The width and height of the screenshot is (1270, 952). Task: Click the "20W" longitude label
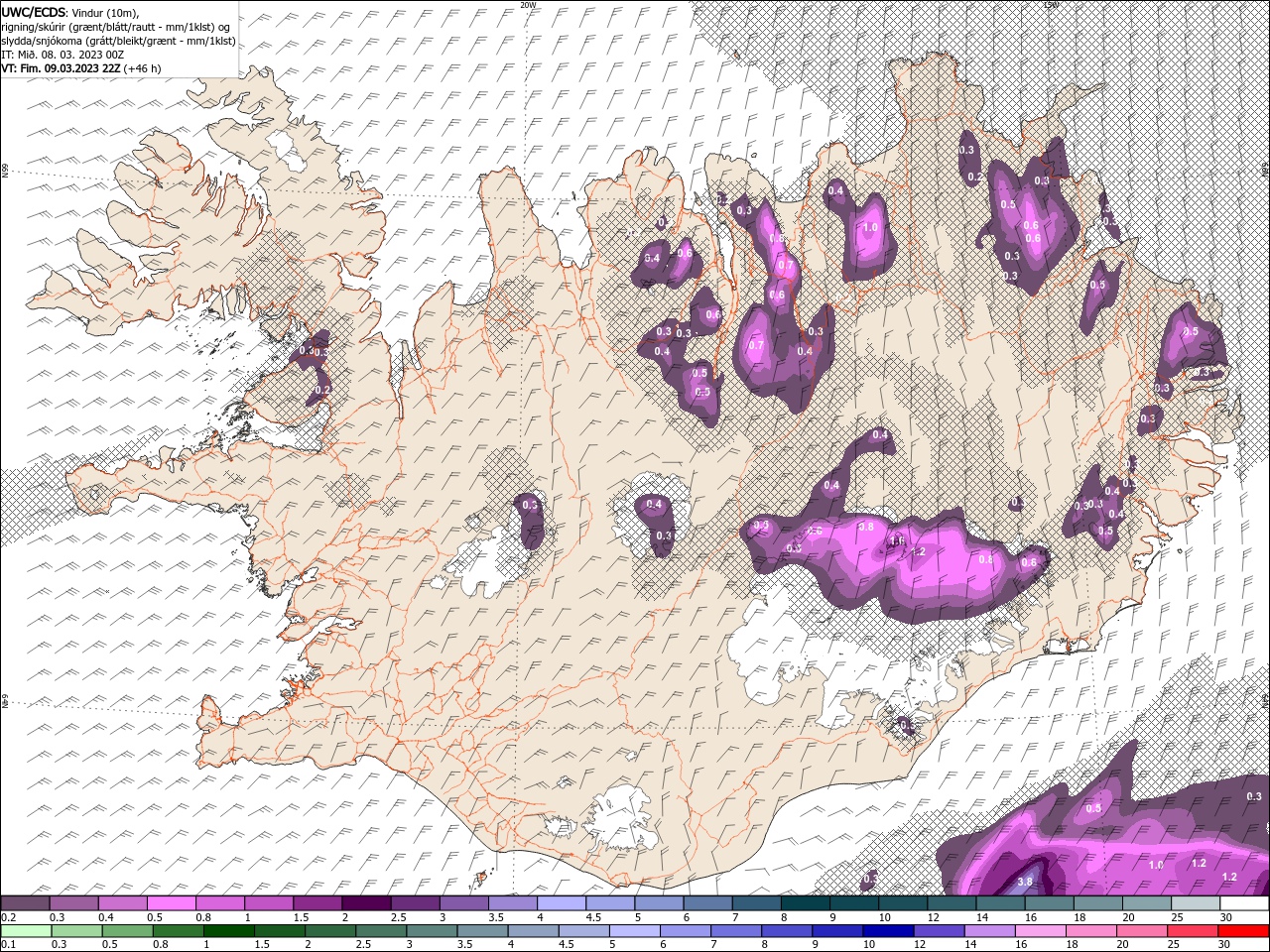[528, 5]
